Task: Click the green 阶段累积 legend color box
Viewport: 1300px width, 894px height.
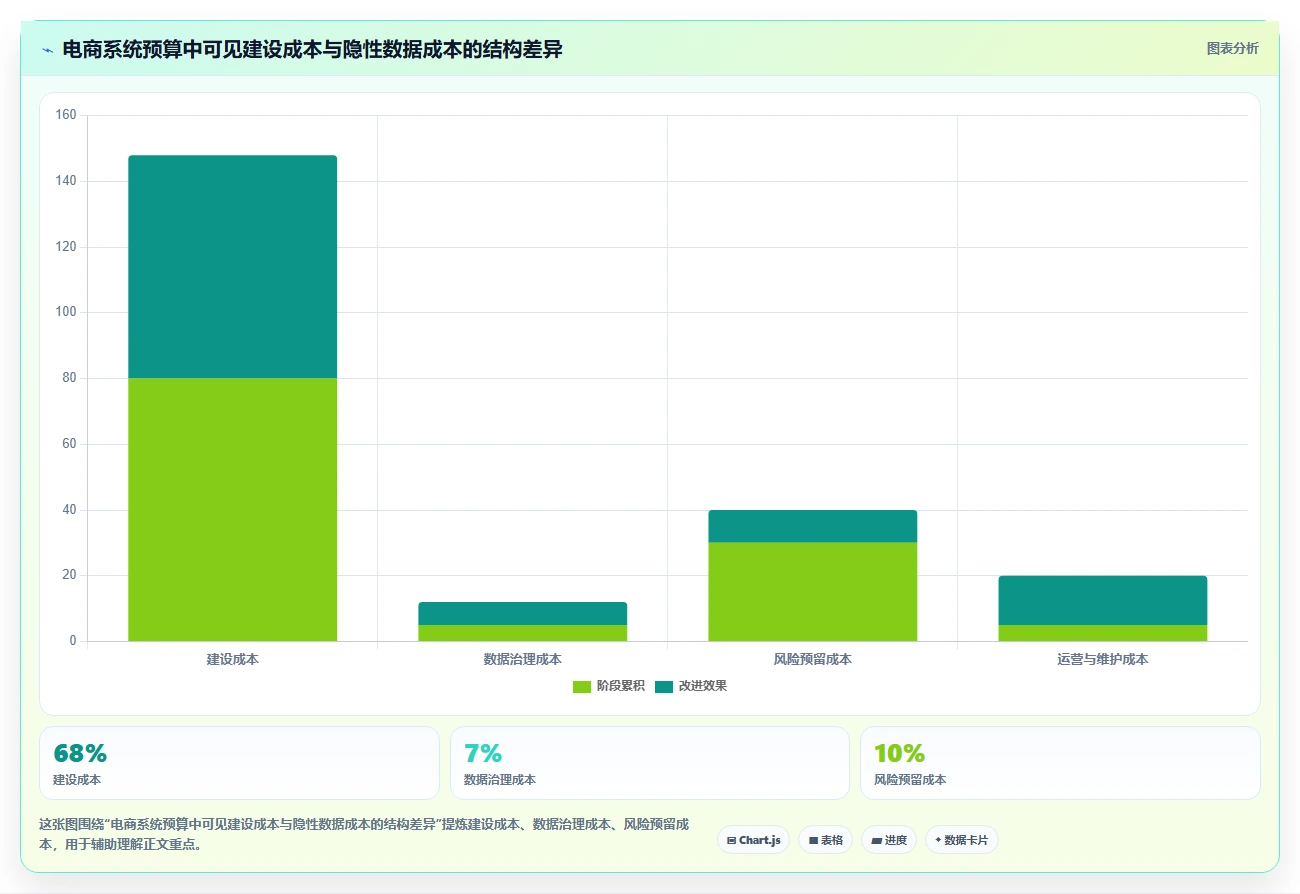Action: (582, 687)
